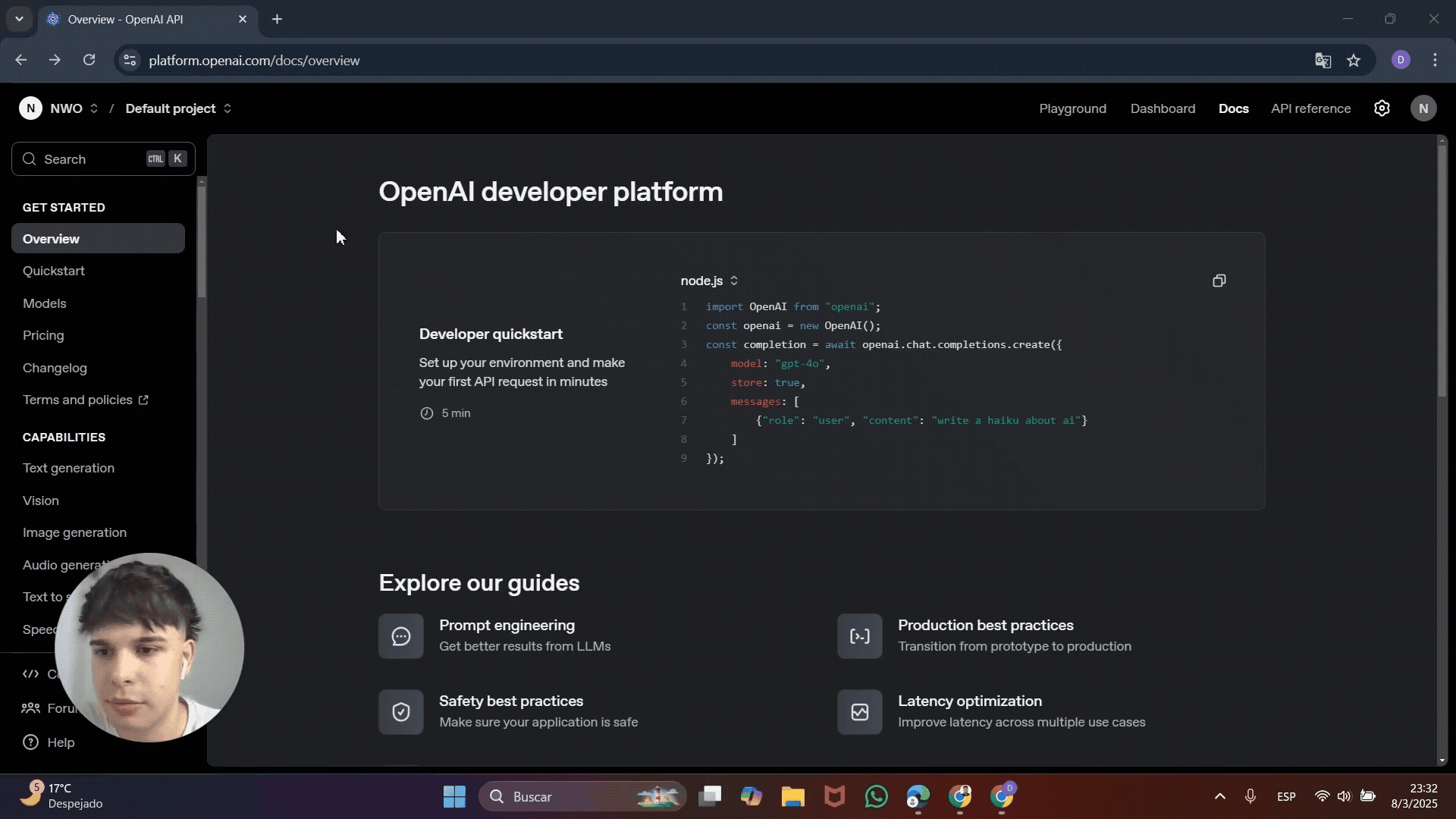Viewport: 1456px width, 819px height.
Task: Click the Windows Buscar search box
Action: click(x=582, y=796)
